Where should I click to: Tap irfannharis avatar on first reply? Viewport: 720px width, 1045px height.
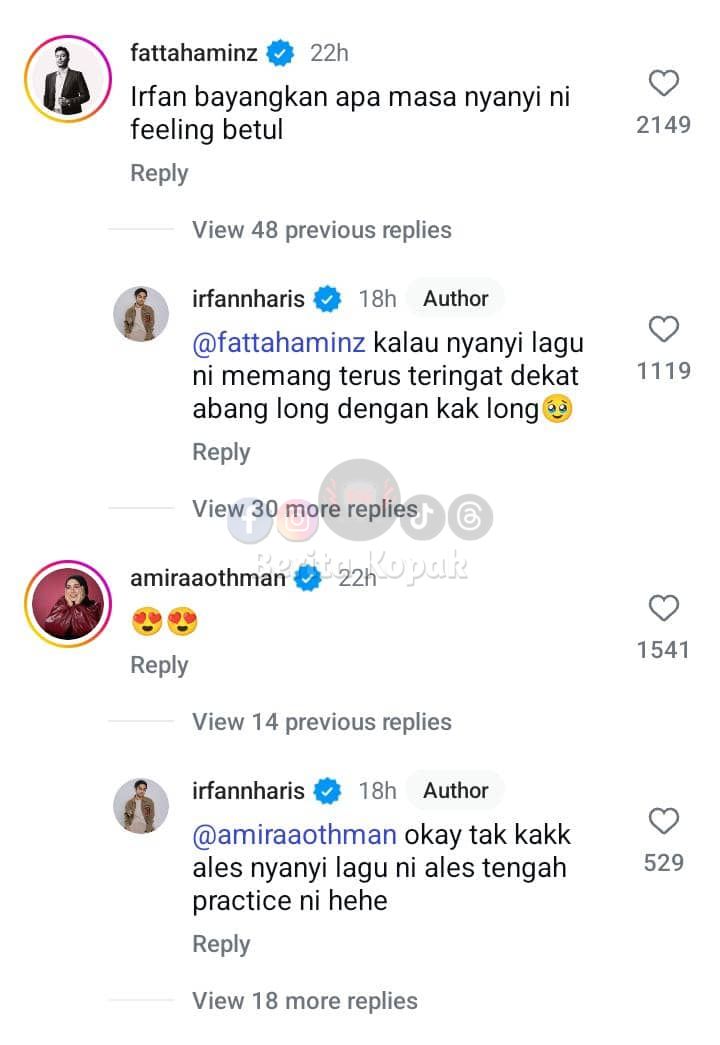(141, 313)
